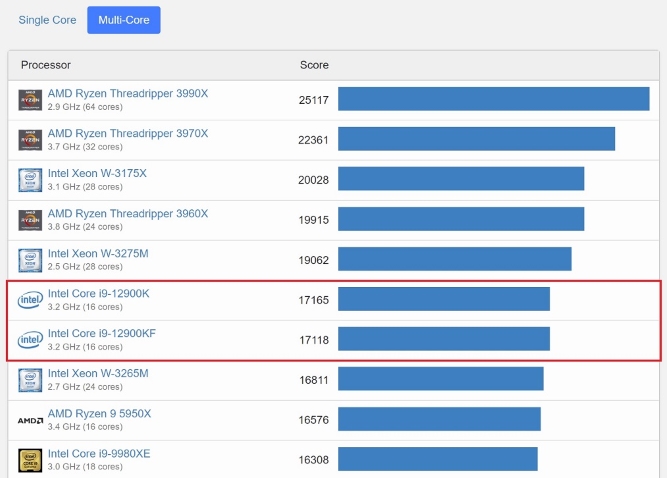This screenshot has width=667, height=478.
Task: Click the Score column header
Action: coord(314,65)
